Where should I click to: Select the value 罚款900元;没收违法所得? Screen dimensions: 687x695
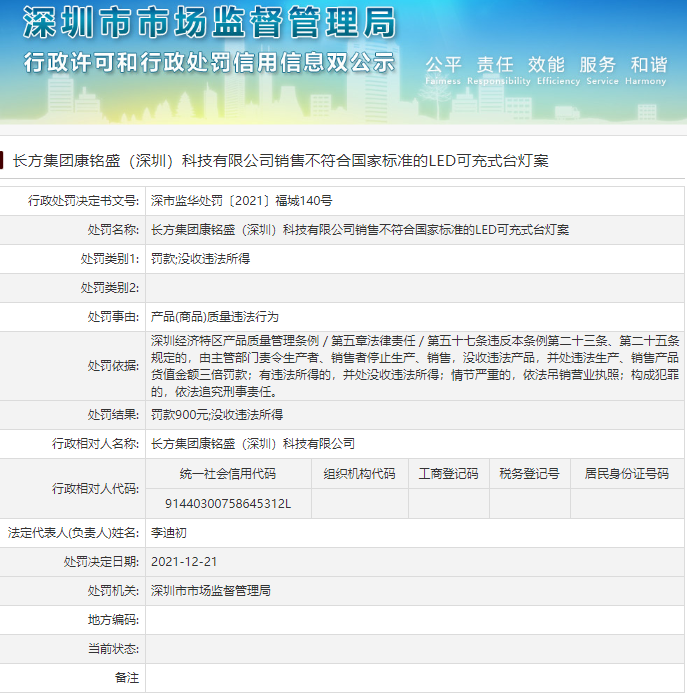point(217,415)
